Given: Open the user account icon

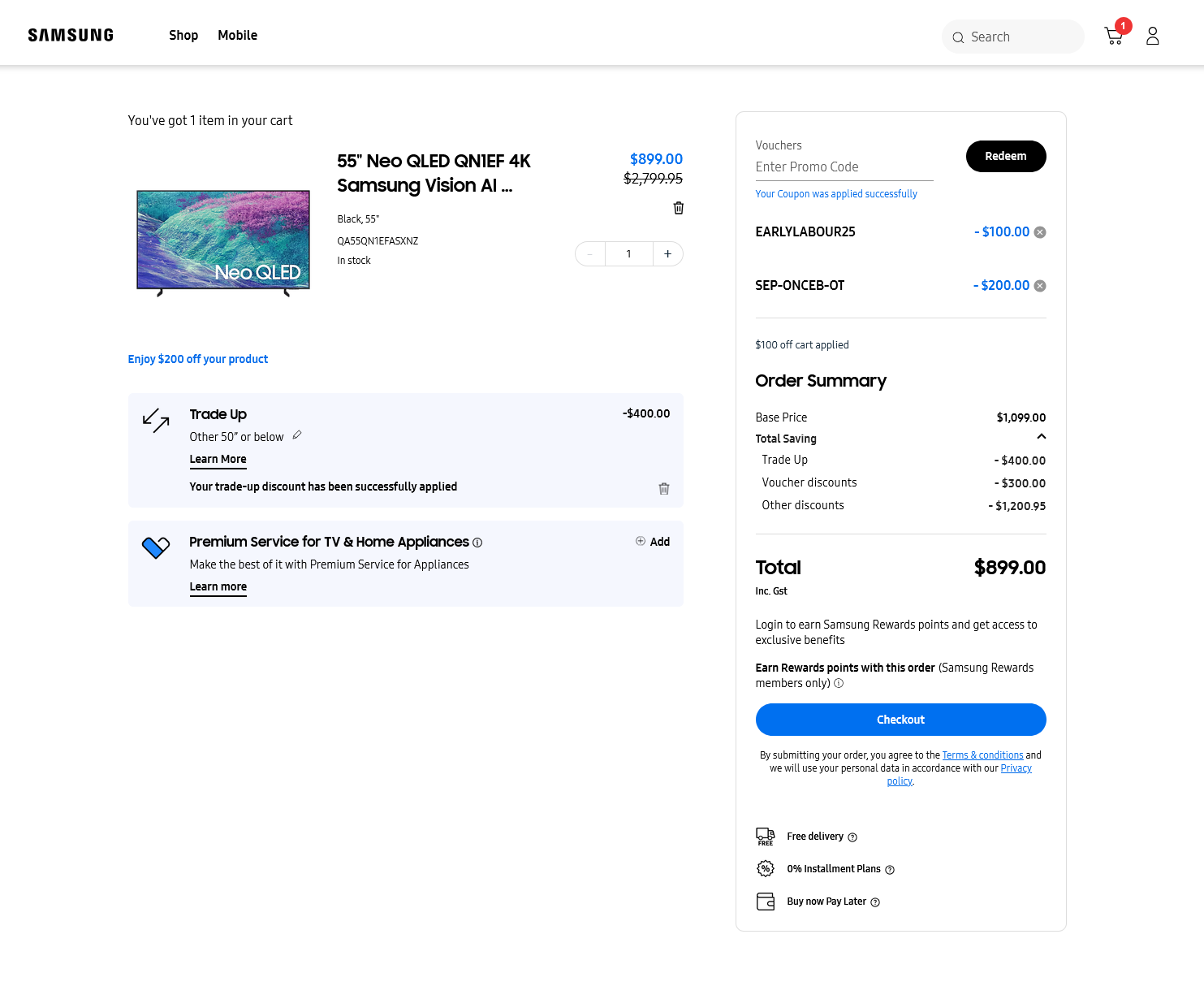Looking at the screenshot, I should [x=1152, y=36].
